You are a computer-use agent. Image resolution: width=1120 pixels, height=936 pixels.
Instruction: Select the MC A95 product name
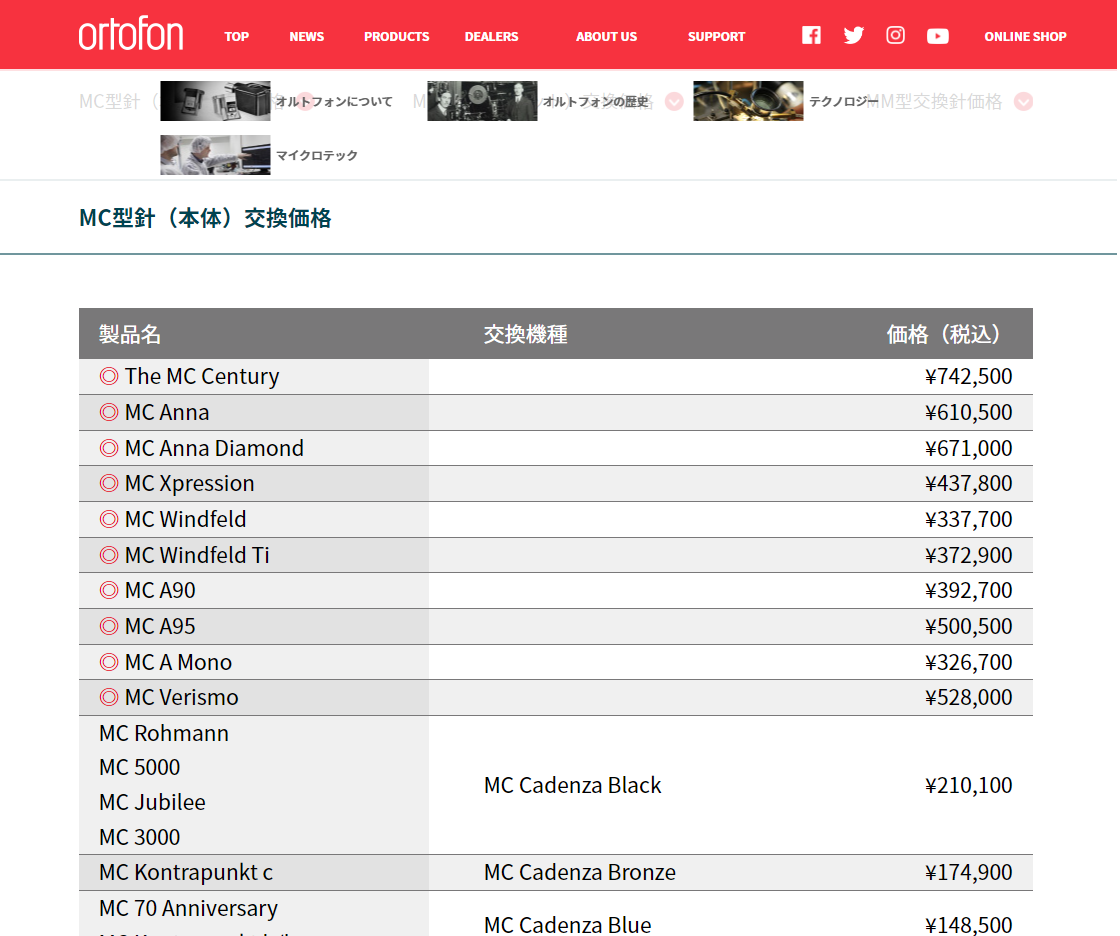click(159, 627)
